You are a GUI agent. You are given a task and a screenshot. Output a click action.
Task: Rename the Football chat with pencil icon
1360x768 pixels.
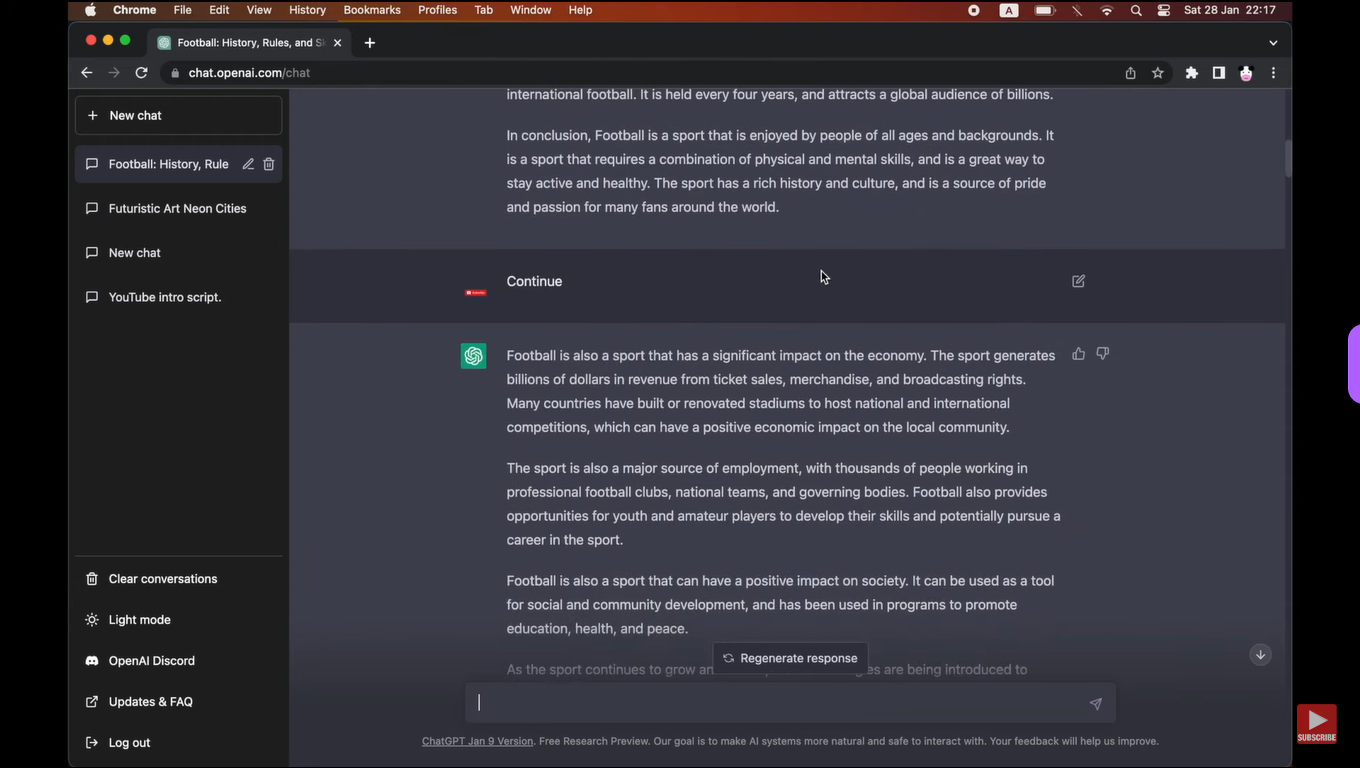[x=248, y=164]
